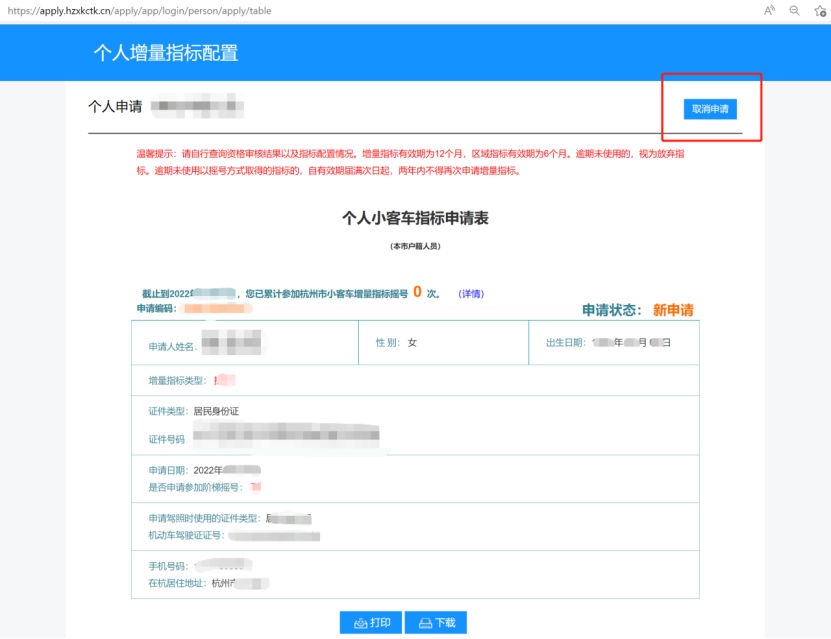Click the 性别 field cell

442,343
